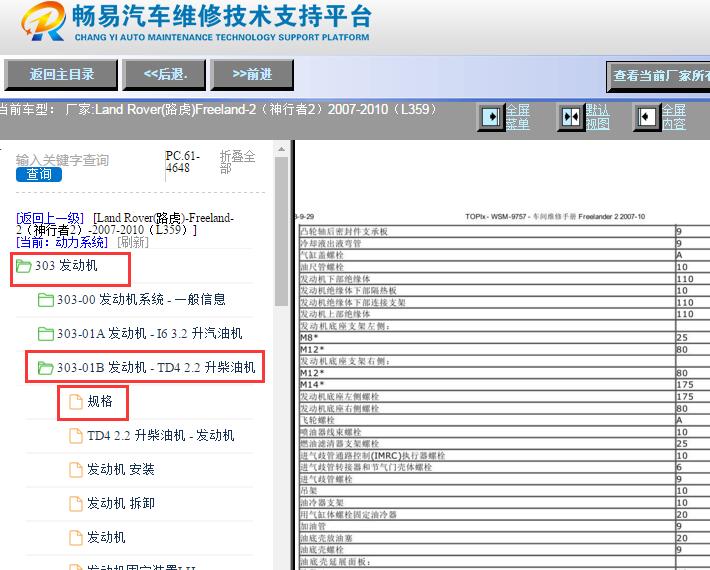Screen dimensions: 710x570
Task: Select table row 发动机上部绝缘体
Action: click(x=504, y=314)
